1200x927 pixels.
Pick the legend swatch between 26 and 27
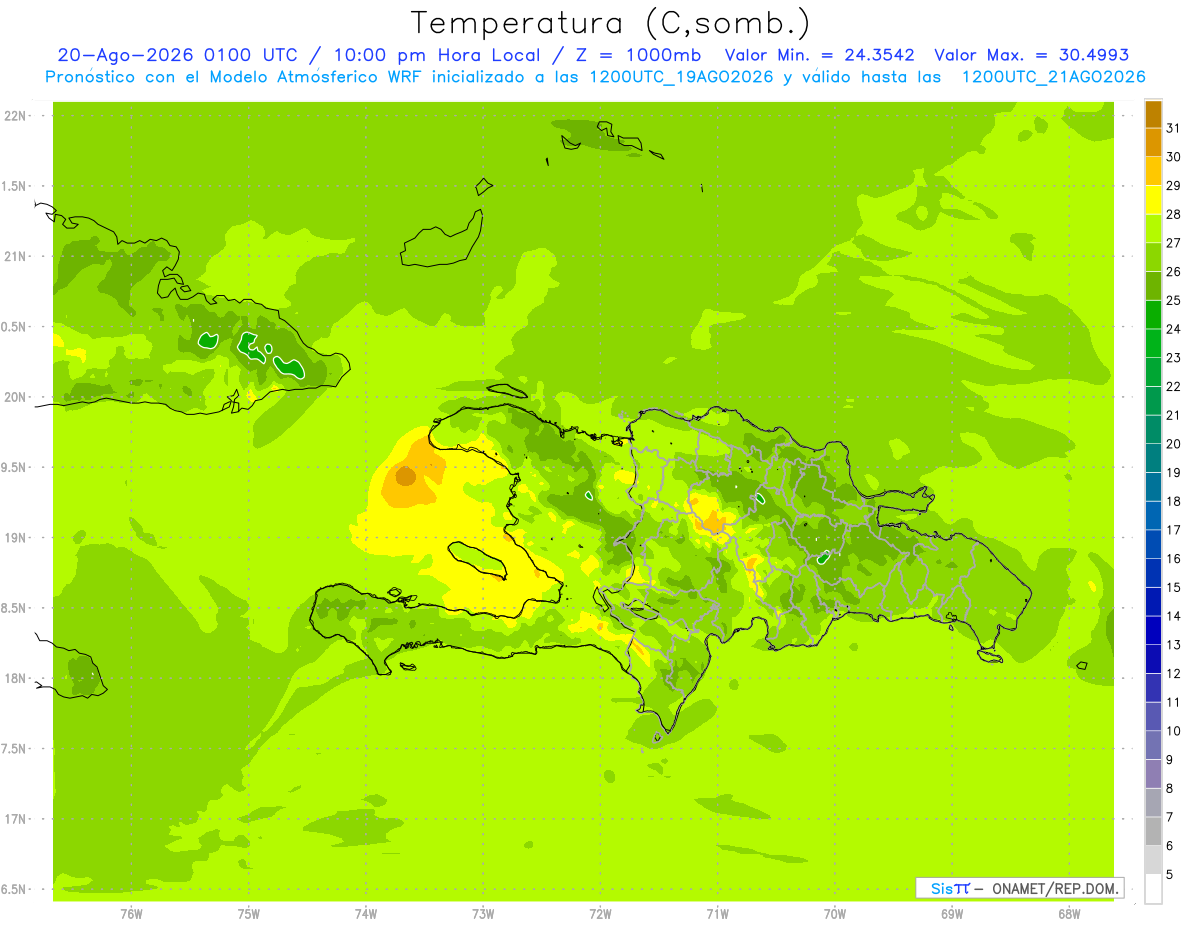pos(1153,257)
